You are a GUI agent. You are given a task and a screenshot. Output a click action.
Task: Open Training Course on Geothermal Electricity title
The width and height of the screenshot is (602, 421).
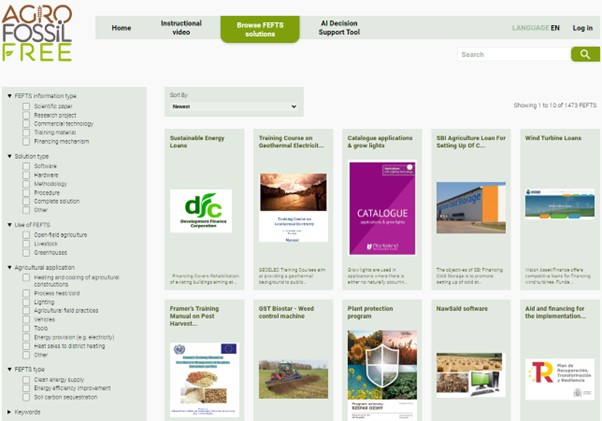coord(291,142)
